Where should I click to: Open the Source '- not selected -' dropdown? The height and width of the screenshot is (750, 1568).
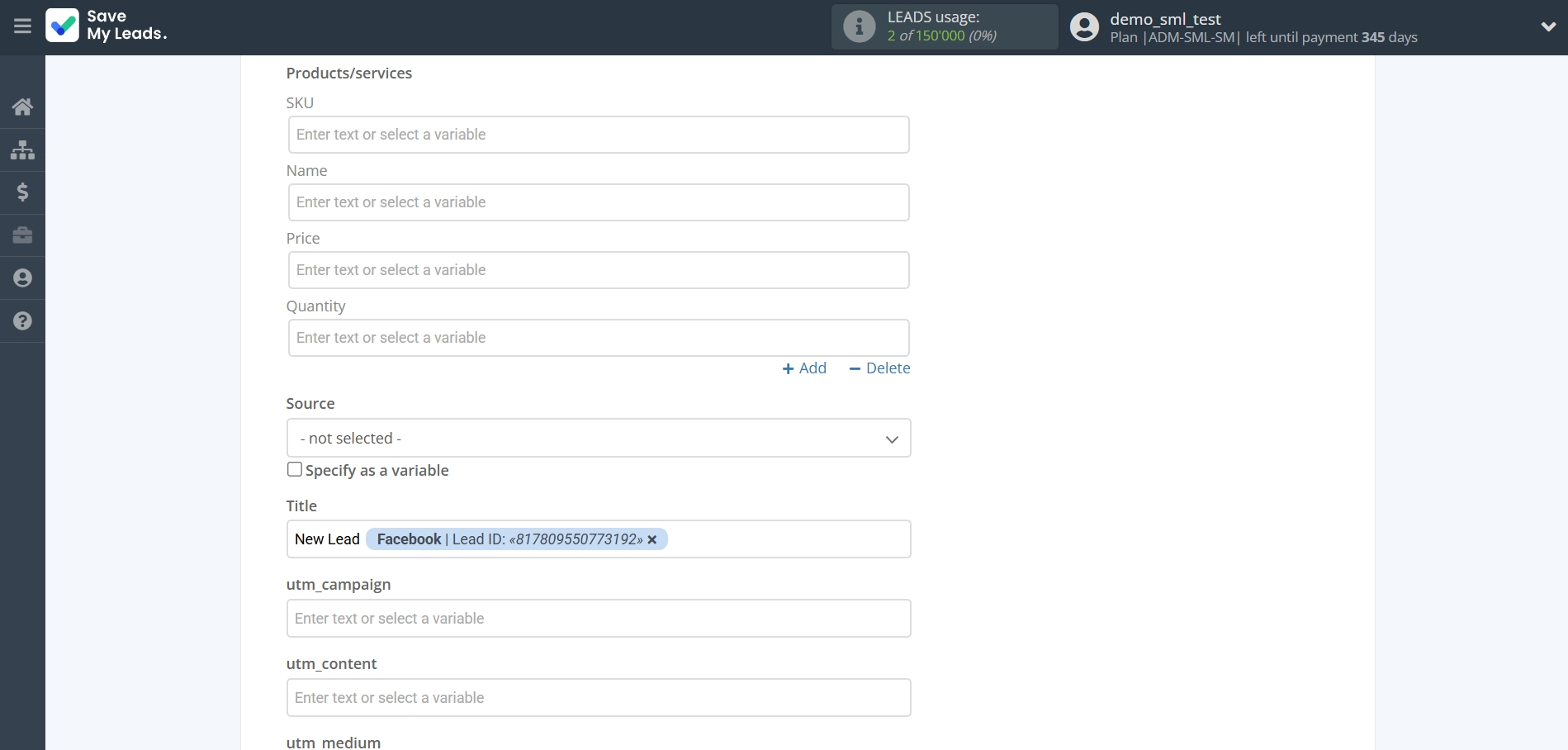point(598,438)
